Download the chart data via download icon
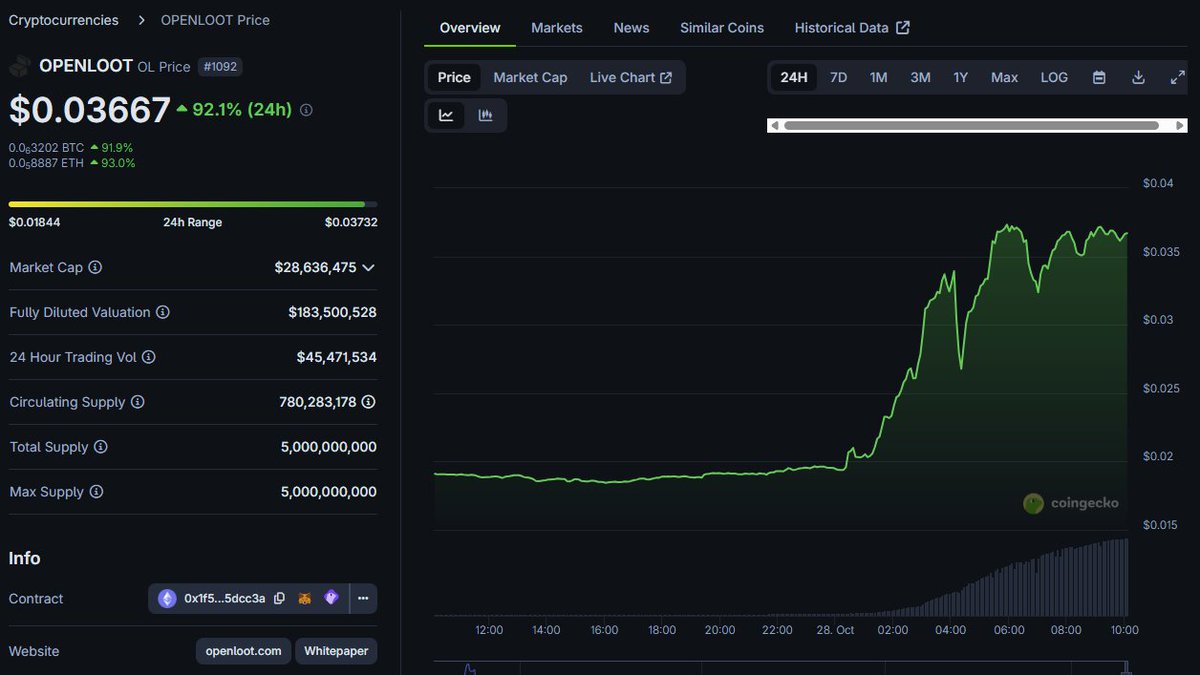This screenshot has width=1200, height=675. [x=1139, y=77]
